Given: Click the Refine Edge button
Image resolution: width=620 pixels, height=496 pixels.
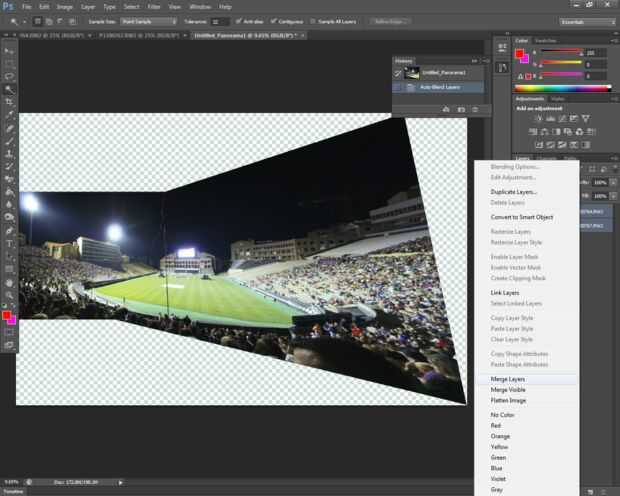Looking at the screenshot, I should (x=389, y=21).
